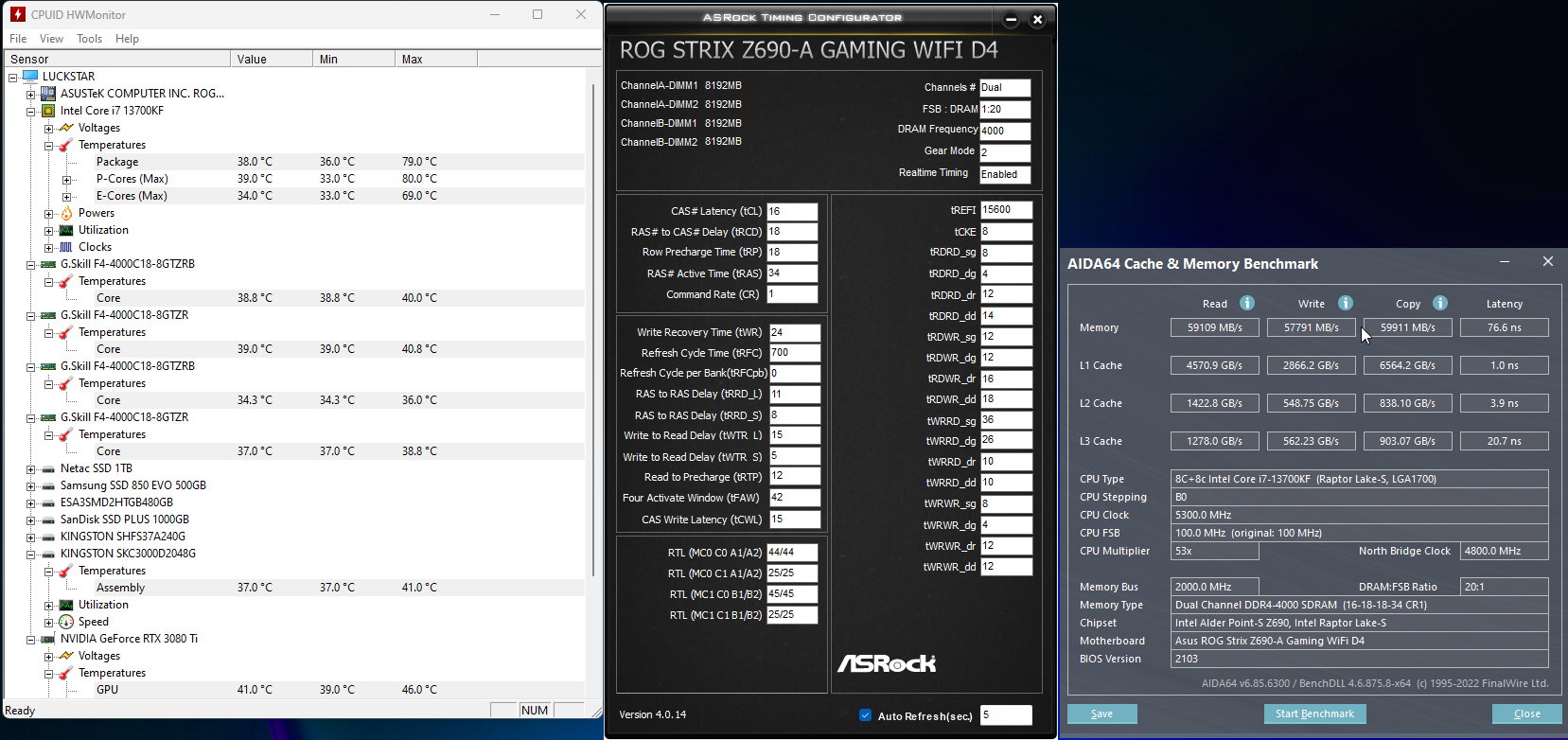Collapse the LUCKSTAR root node
This screenshot has width=1568, height=740.
[x=12, y=77]
